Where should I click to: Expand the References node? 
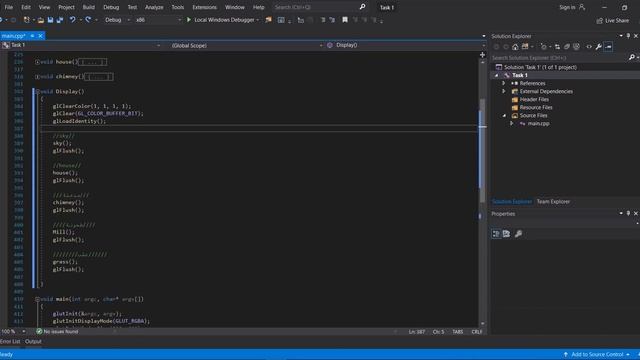504,83
